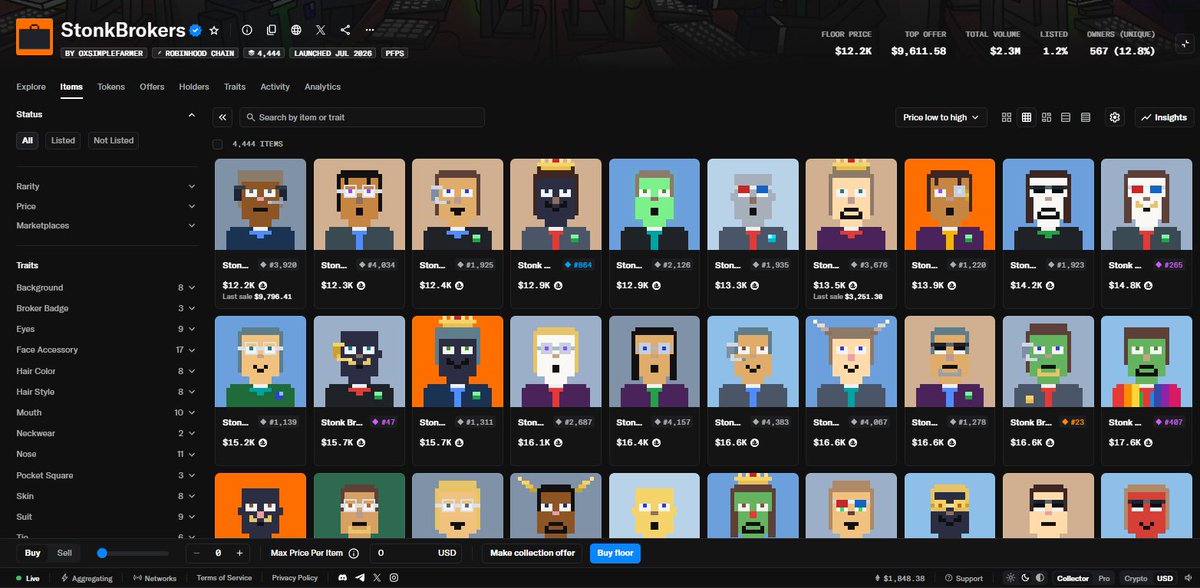Image resolution: width=1200 pixels, height=588 pixels.
Task: Open the website globe icon in the header
Action: point(296,31)
